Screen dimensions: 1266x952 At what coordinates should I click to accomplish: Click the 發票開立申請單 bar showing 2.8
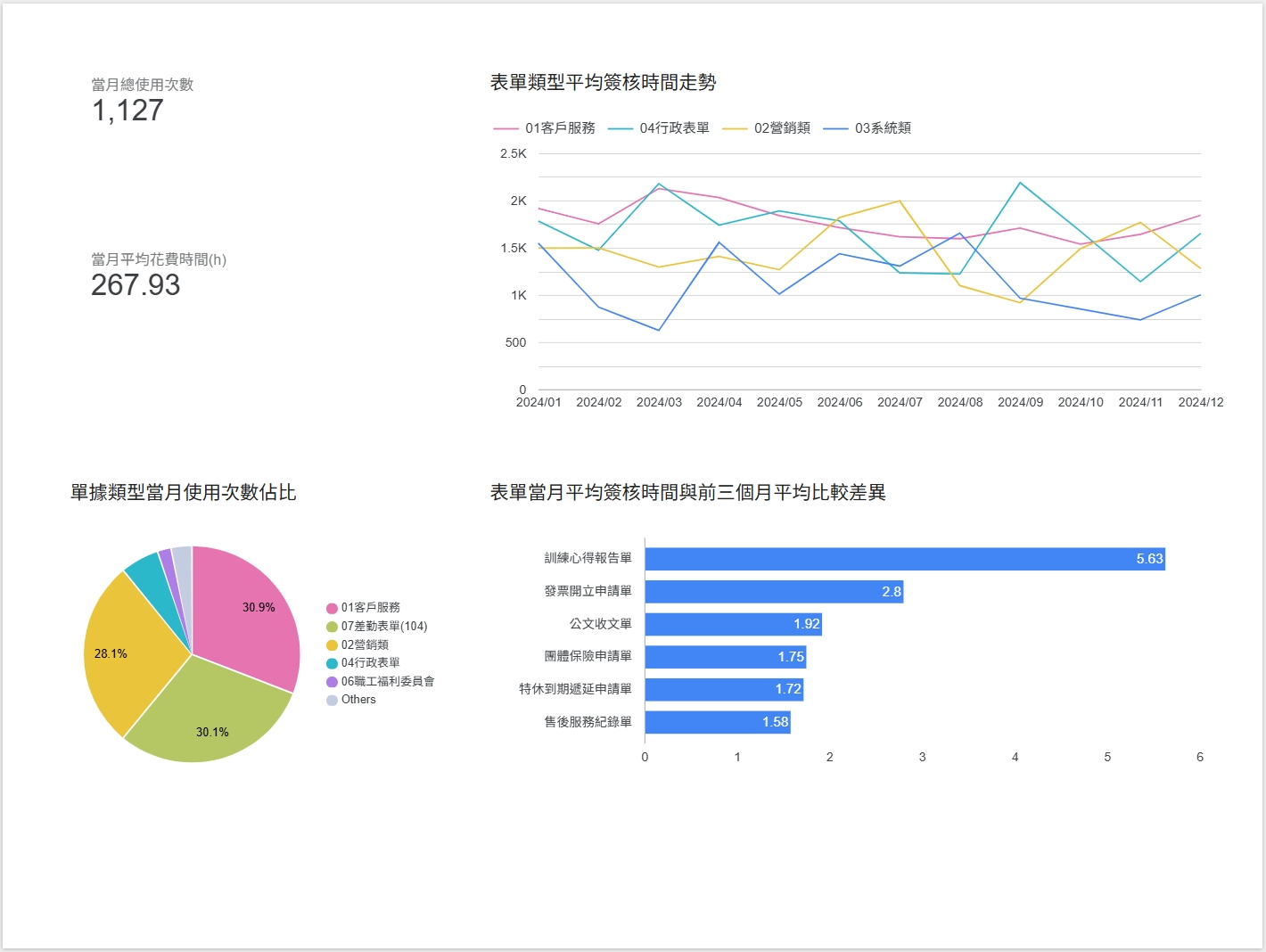tap(773, 592)
